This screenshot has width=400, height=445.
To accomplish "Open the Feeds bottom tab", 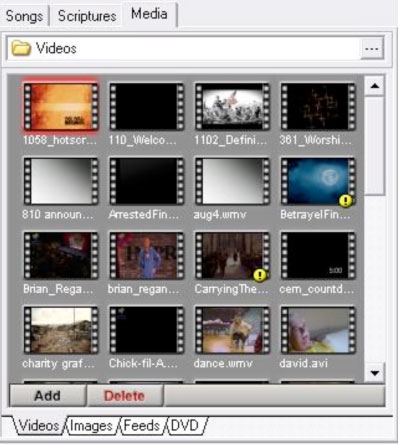I will point(142,426).
